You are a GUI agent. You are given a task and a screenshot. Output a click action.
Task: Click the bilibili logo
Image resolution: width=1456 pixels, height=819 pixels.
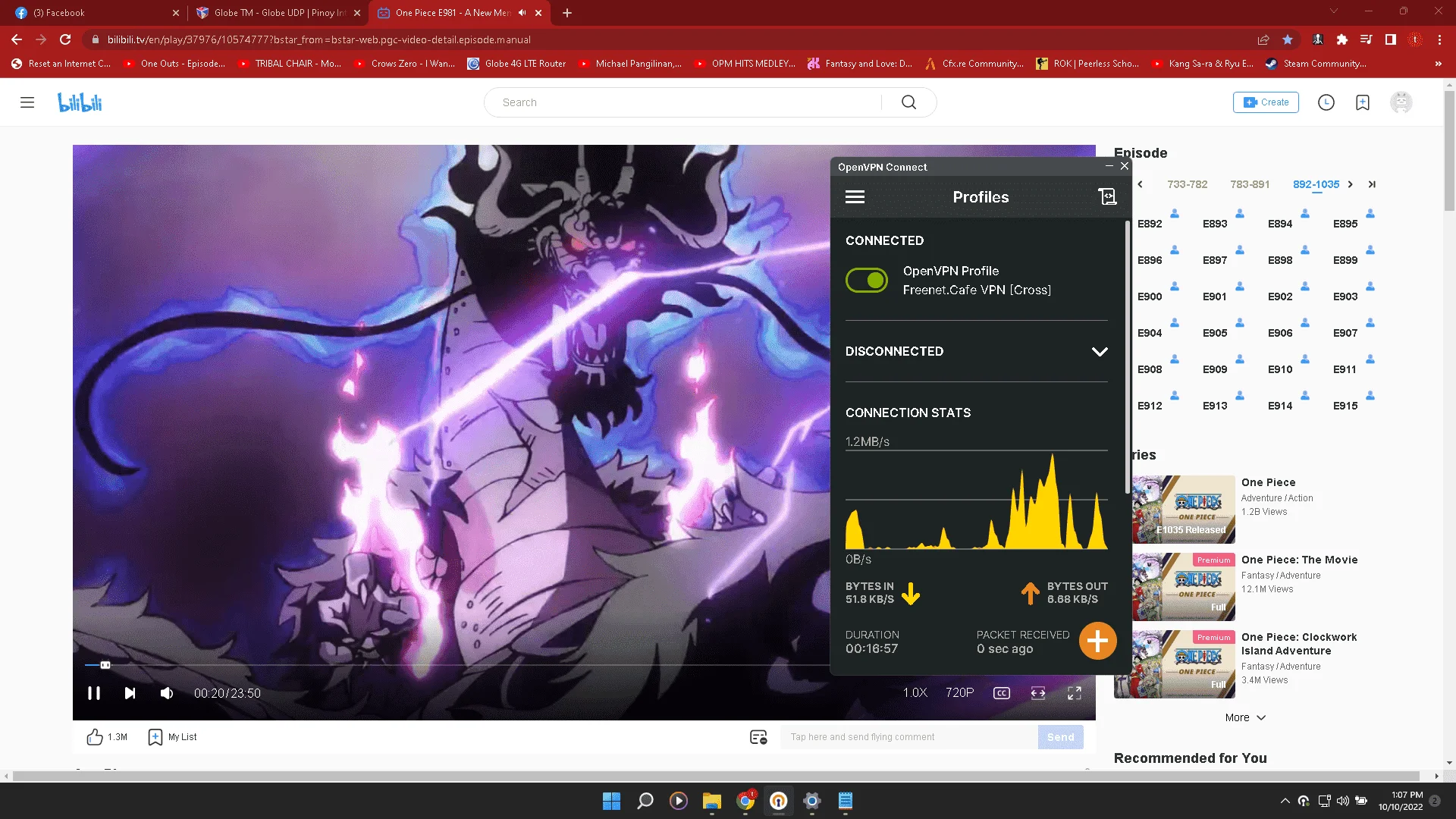coord(80,102)
